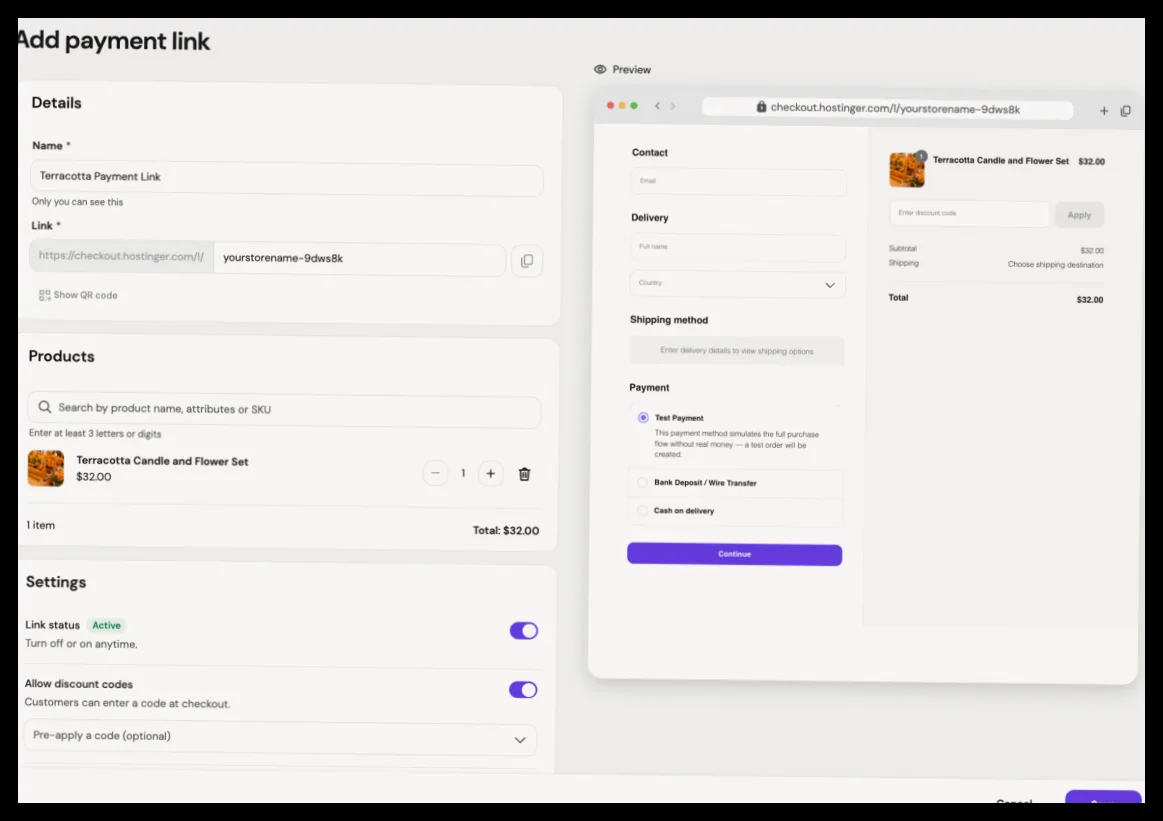Click the link slug field yourstorename-9dws8k

360,259
